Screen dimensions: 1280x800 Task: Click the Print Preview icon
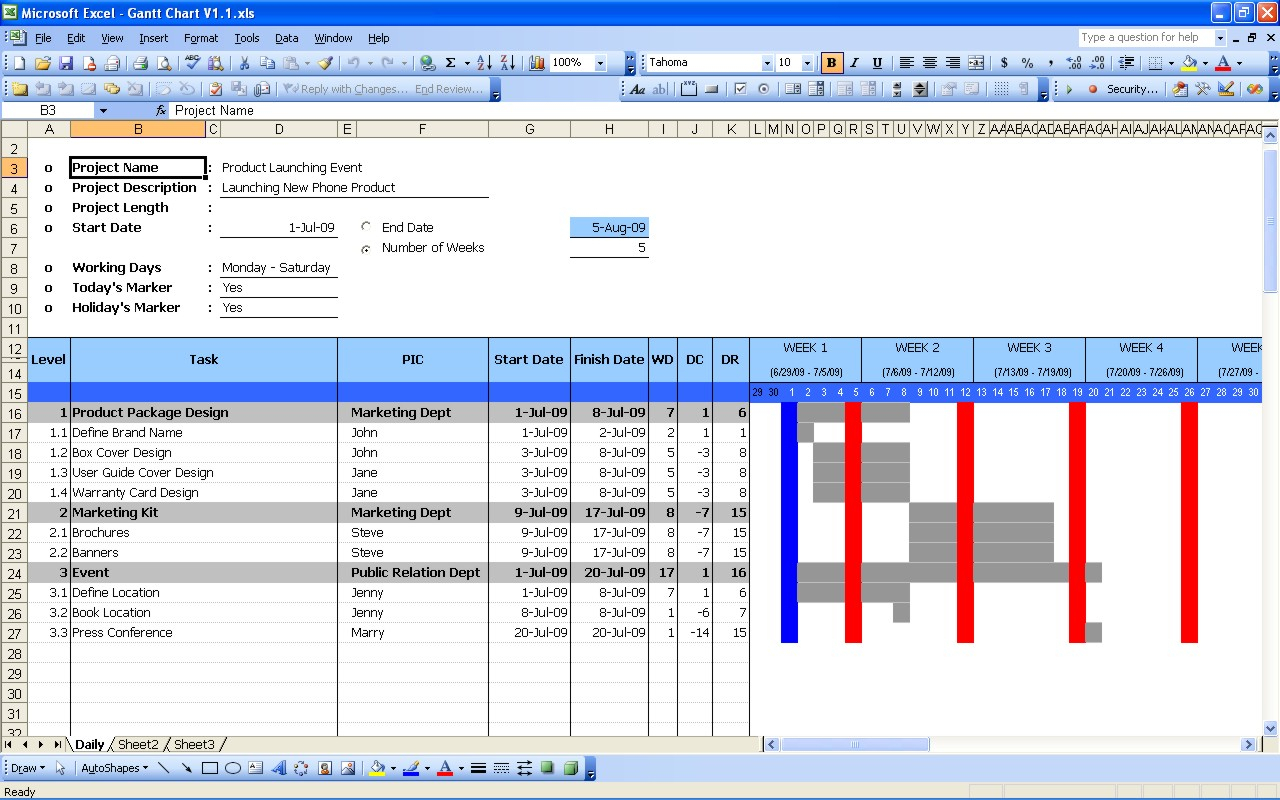[x=165, y=62]
